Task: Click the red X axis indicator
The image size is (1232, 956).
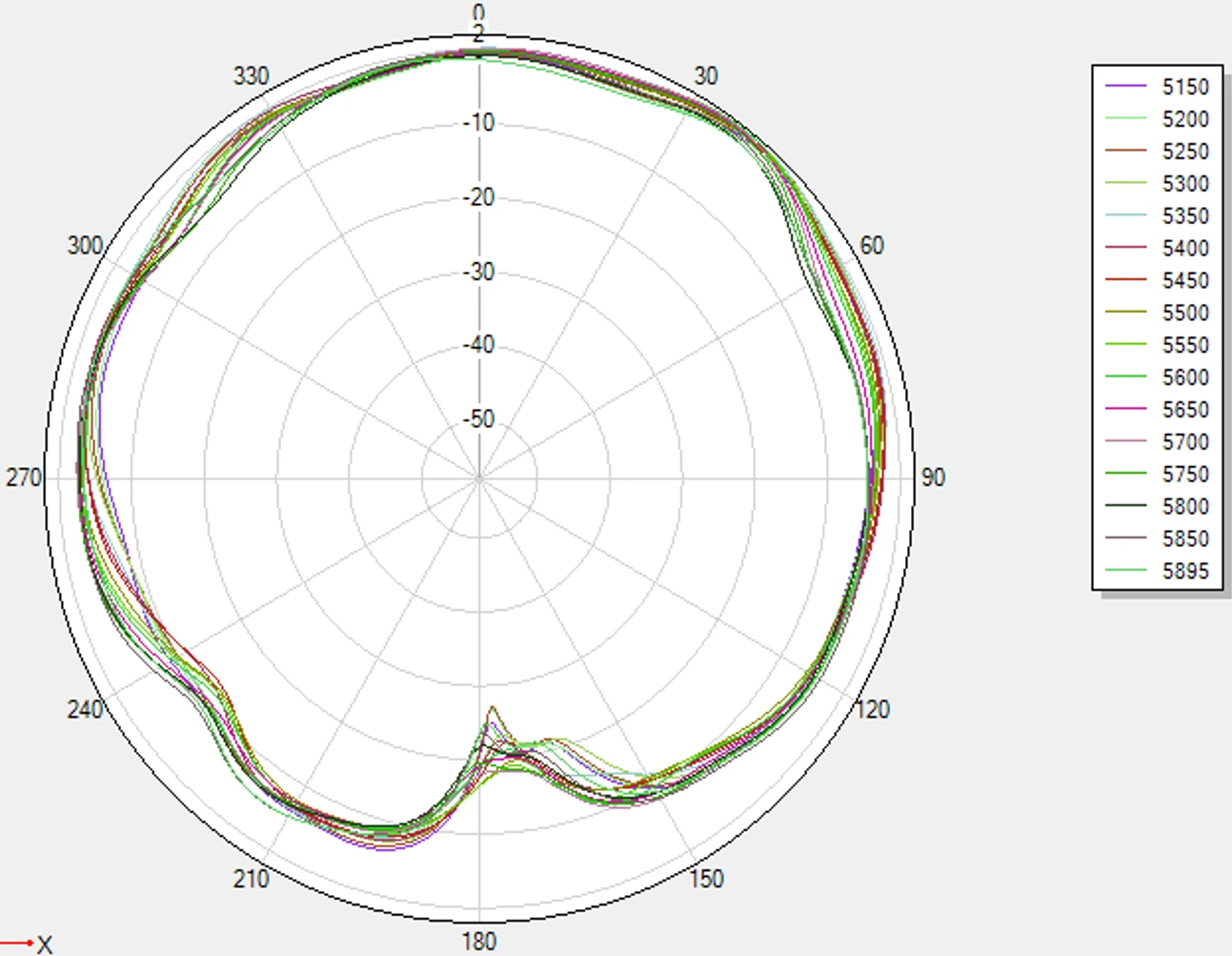Action: pyautogui.click(x=27, y=945)
